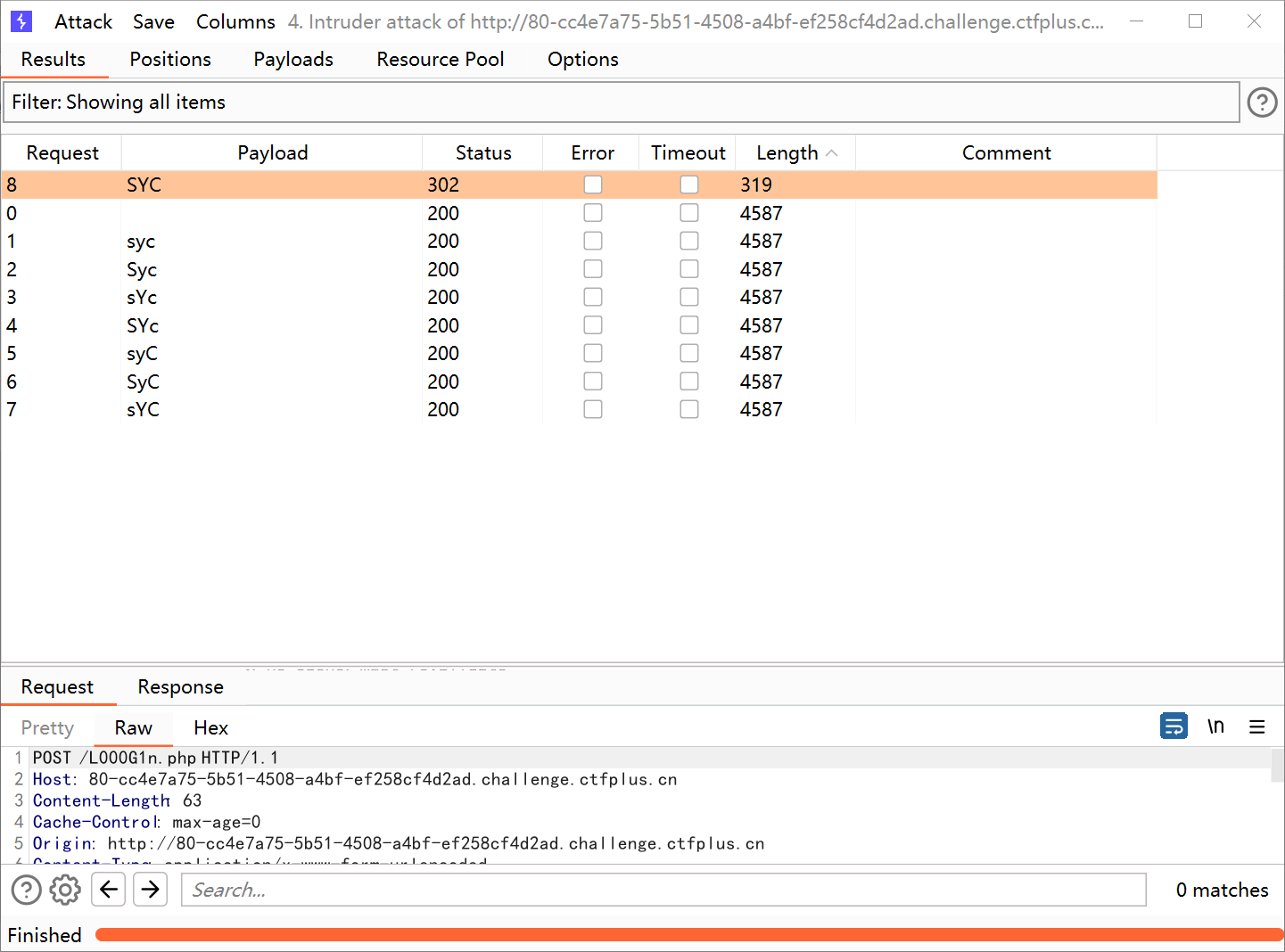Toggle word wrap icon in request viewer
Viewport: 1285px width, 952px height.
tap(1174, 726)
